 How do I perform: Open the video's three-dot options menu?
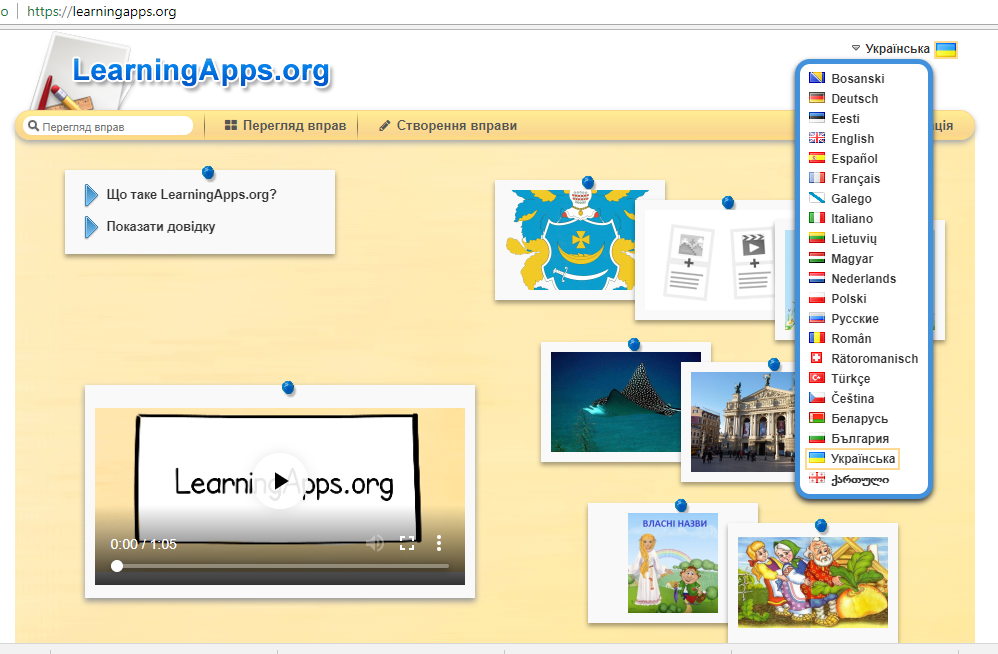439,543
